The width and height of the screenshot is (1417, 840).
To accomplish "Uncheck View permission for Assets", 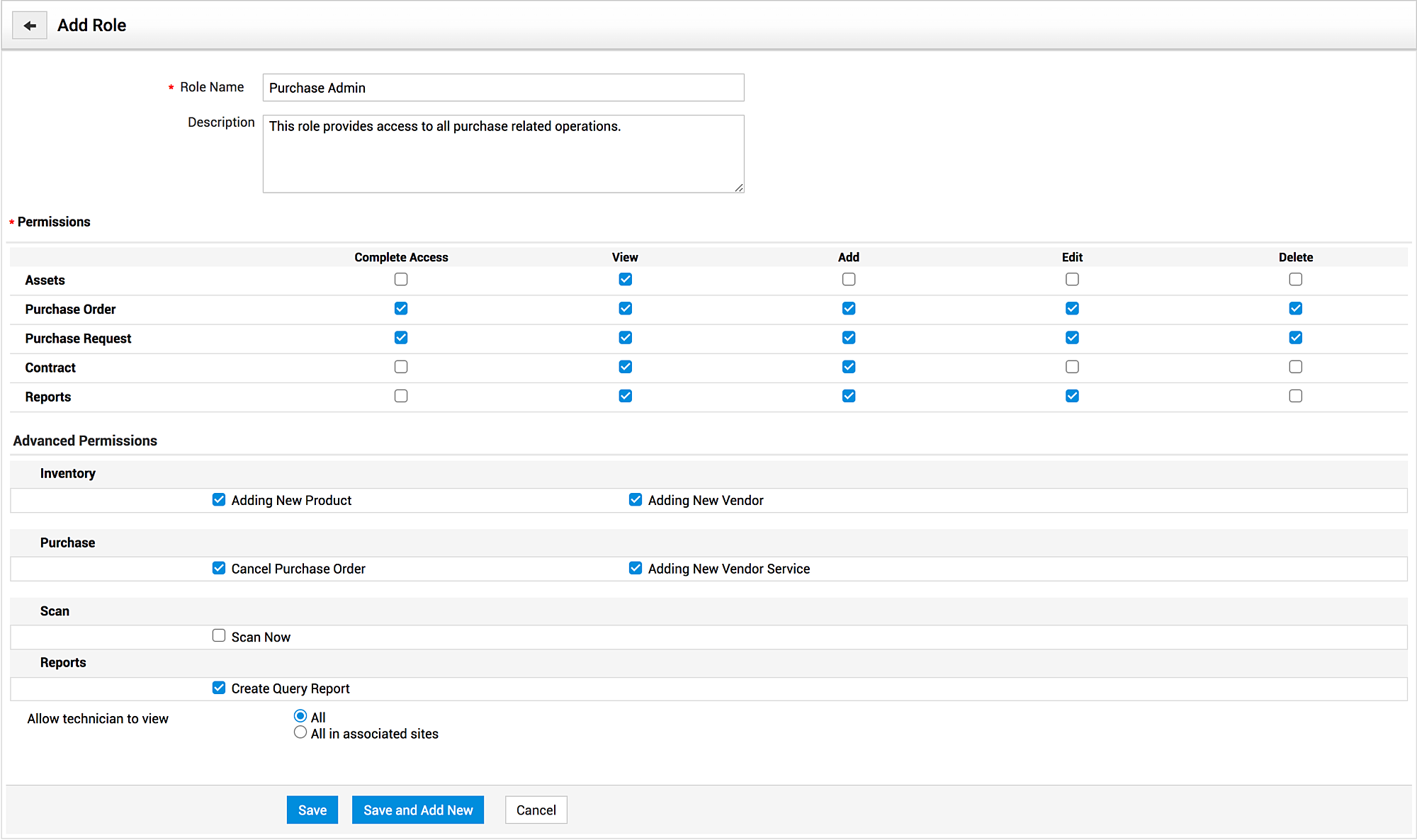I will (625, 279).
